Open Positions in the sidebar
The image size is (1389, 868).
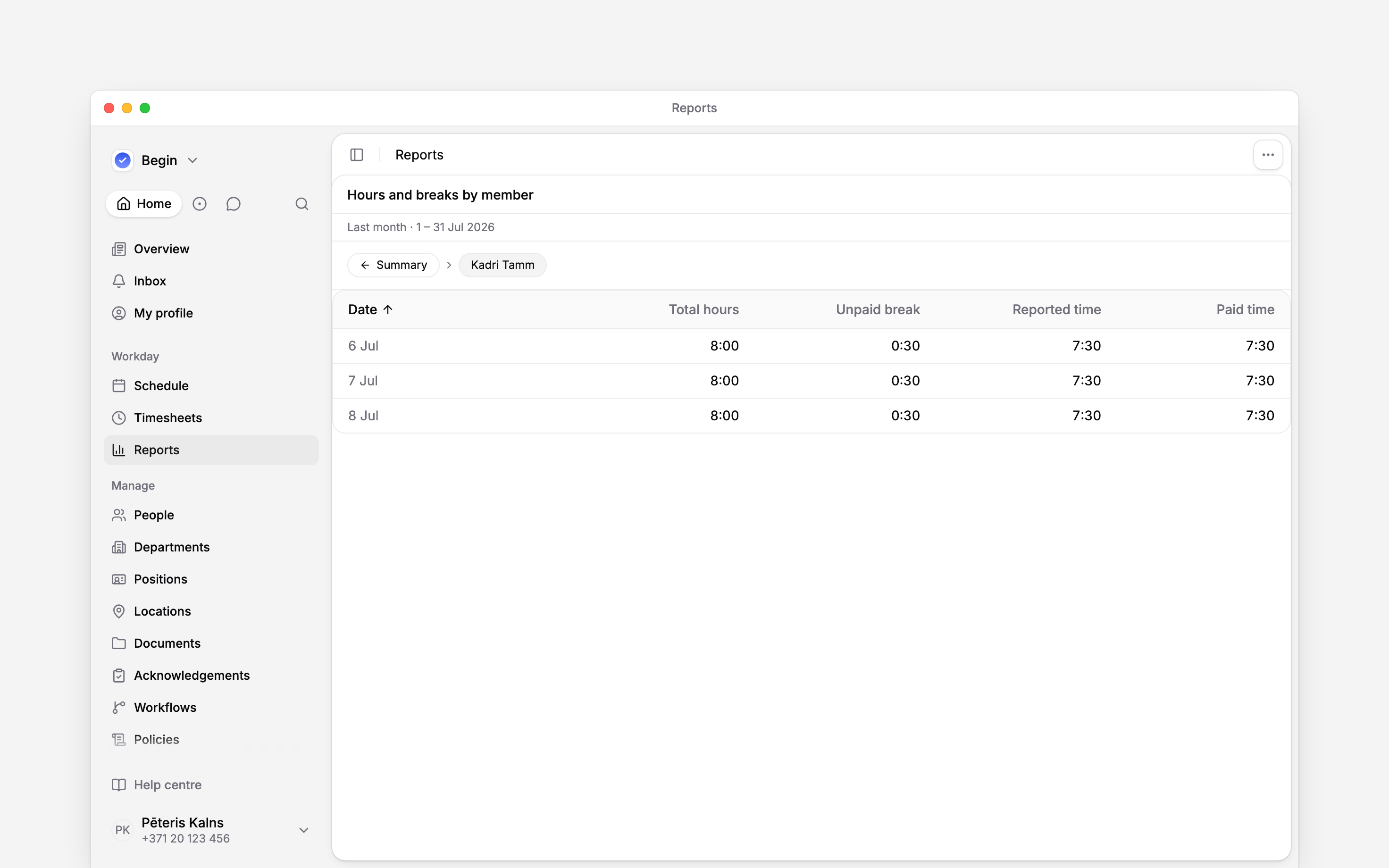click(211, 579)
